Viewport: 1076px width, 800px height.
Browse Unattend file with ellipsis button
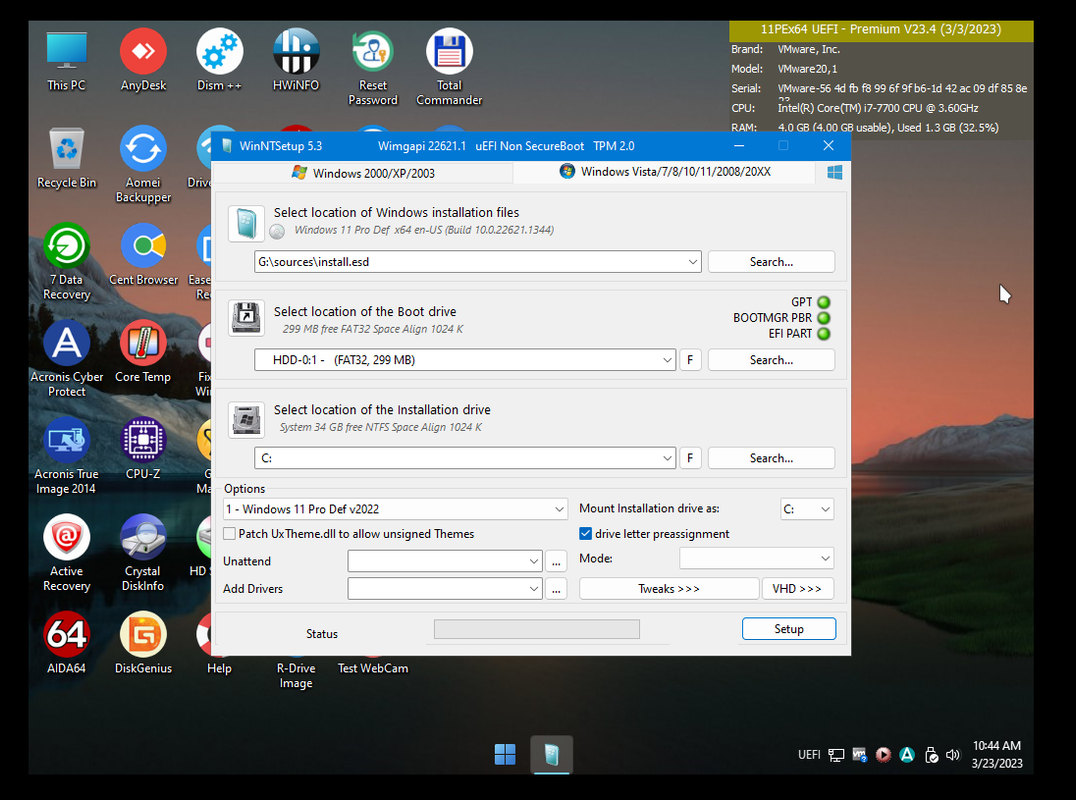[556, 561]
